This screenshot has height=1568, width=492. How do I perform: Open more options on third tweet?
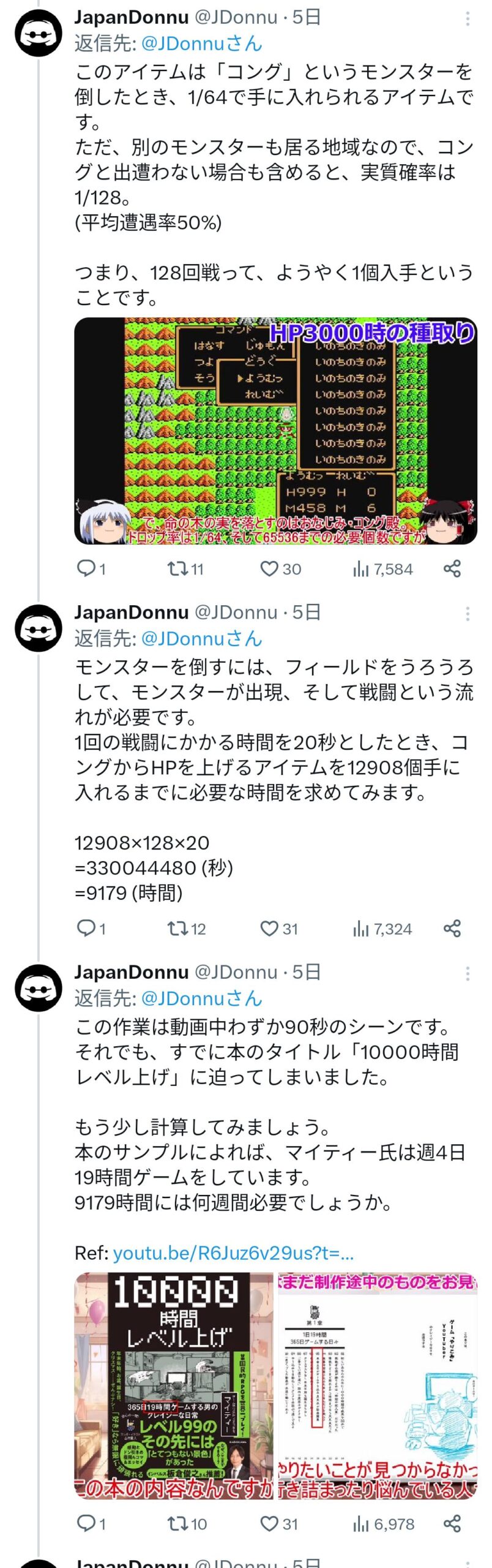[x=468, y=973]
